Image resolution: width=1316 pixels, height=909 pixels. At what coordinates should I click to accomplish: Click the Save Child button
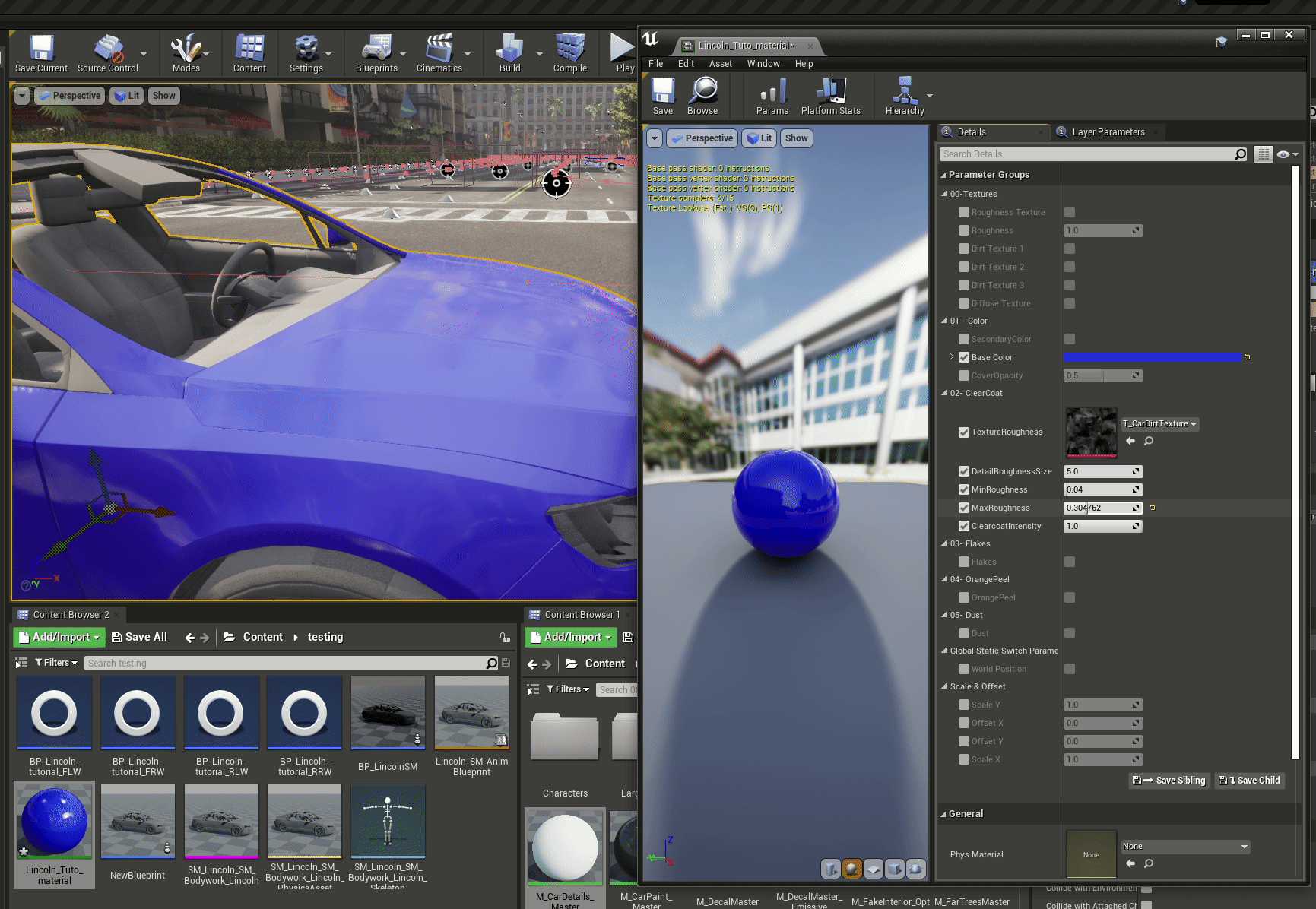click(x=1251, y=781)
